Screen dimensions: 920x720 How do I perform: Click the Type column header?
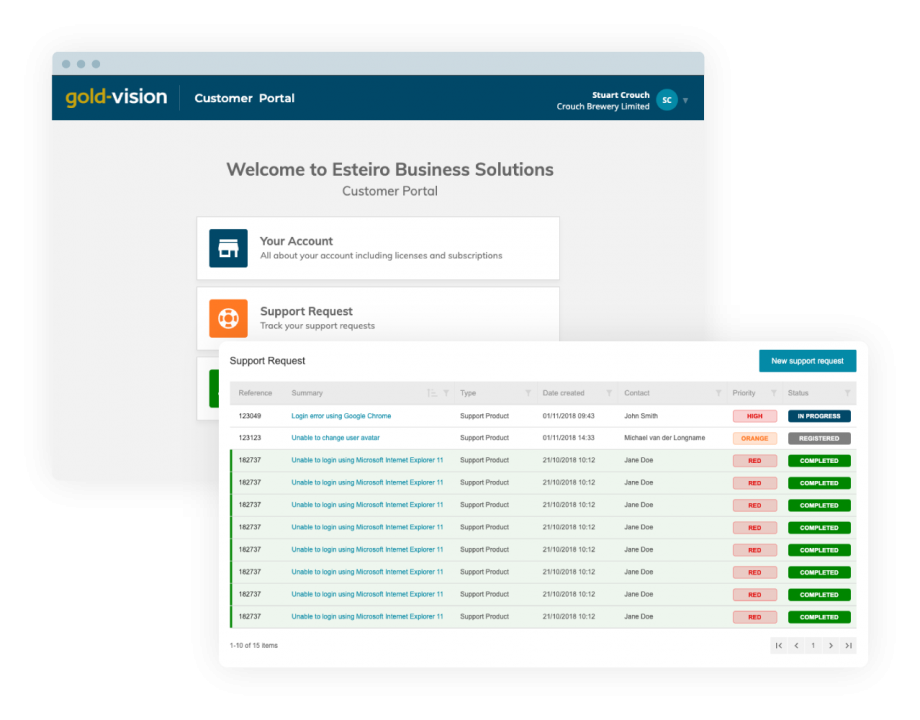coord(468,393)
